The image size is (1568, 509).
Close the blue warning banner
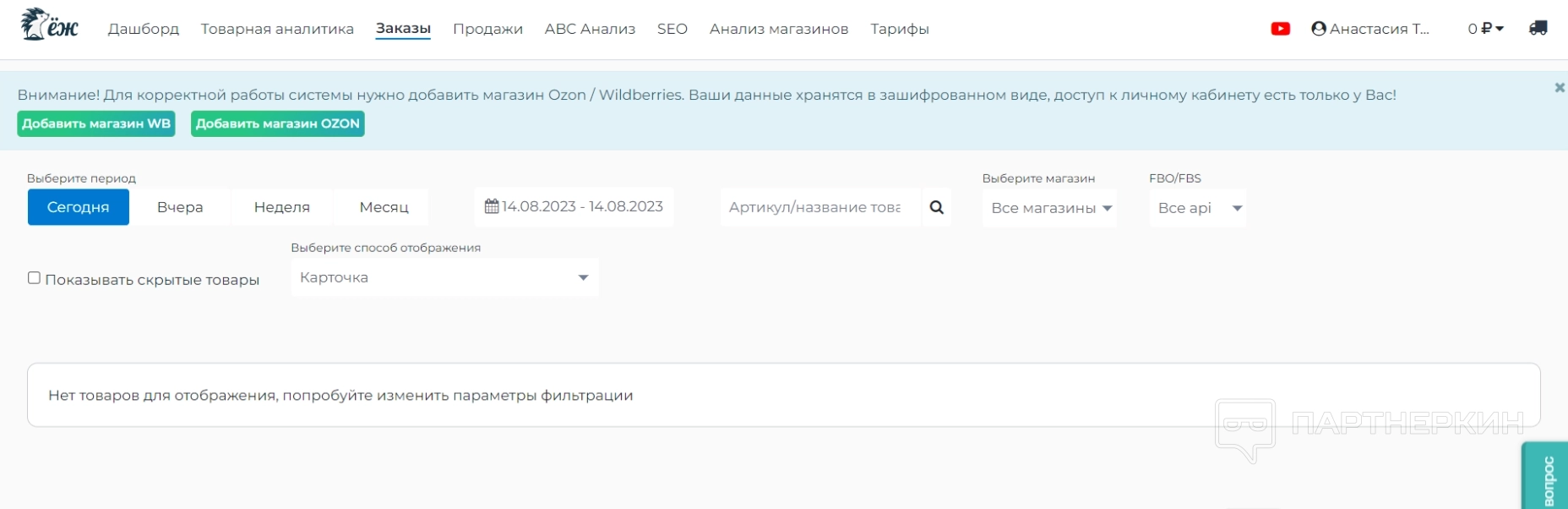pos(1559,87)
